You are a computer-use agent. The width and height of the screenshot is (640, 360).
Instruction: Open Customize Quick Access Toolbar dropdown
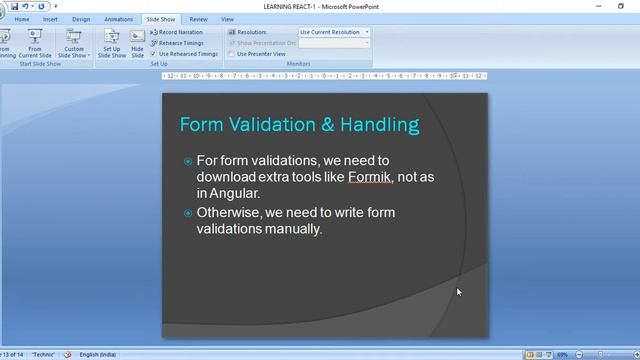point(56,7)
